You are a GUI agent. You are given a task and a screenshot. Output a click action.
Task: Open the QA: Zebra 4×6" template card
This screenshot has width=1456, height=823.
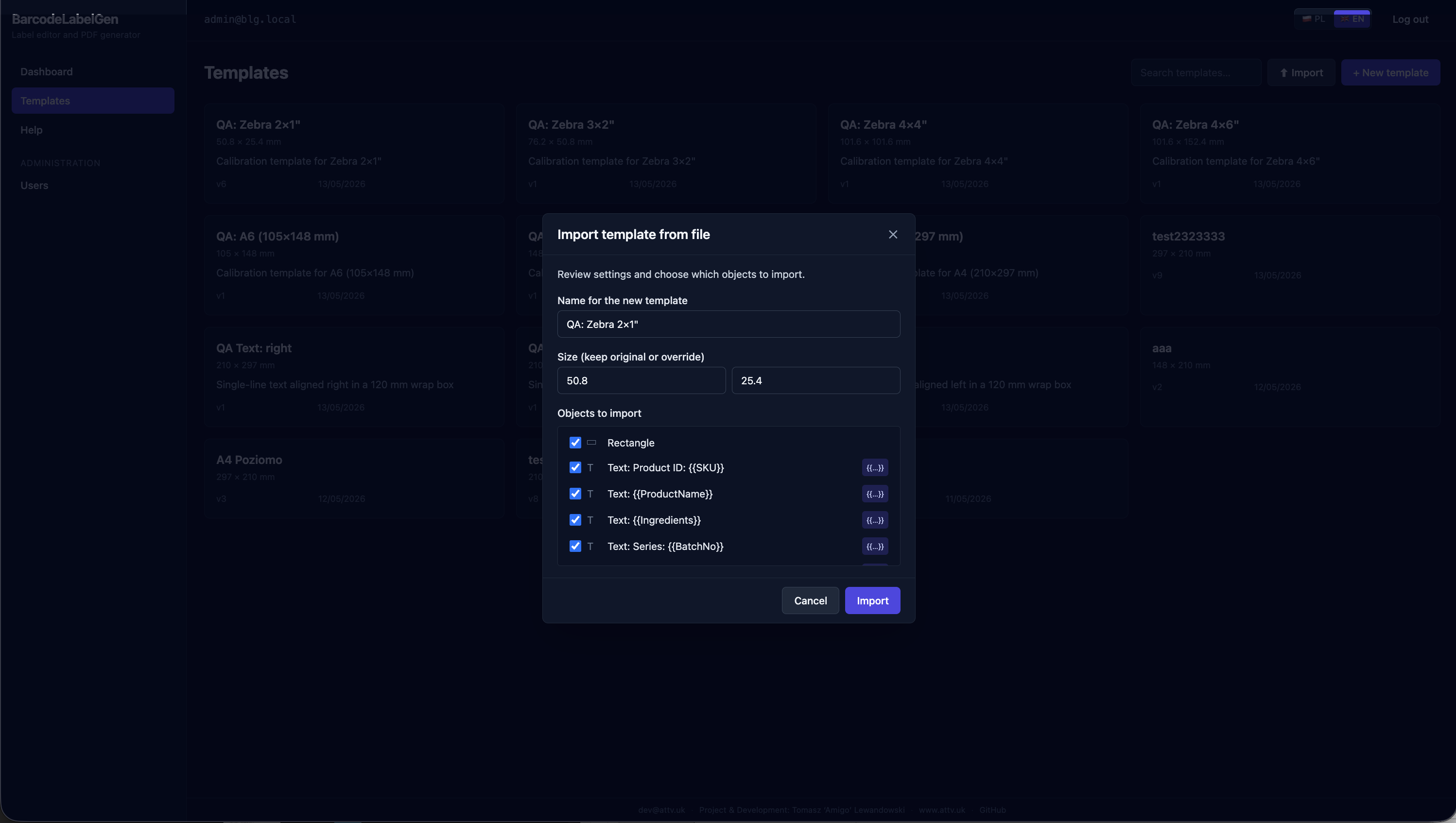tap(1290, 153)
